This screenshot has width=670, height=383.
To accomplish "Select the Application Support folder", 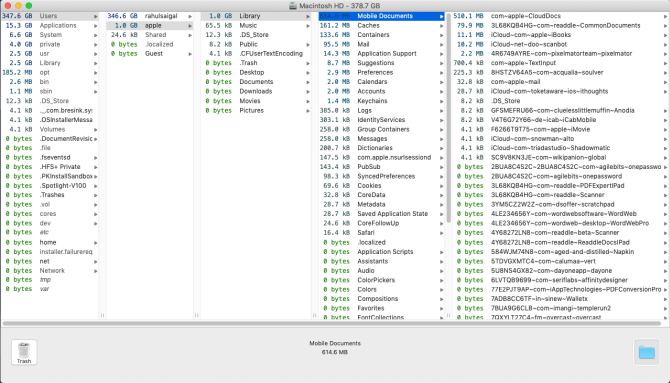I will [x=381, y=53].
